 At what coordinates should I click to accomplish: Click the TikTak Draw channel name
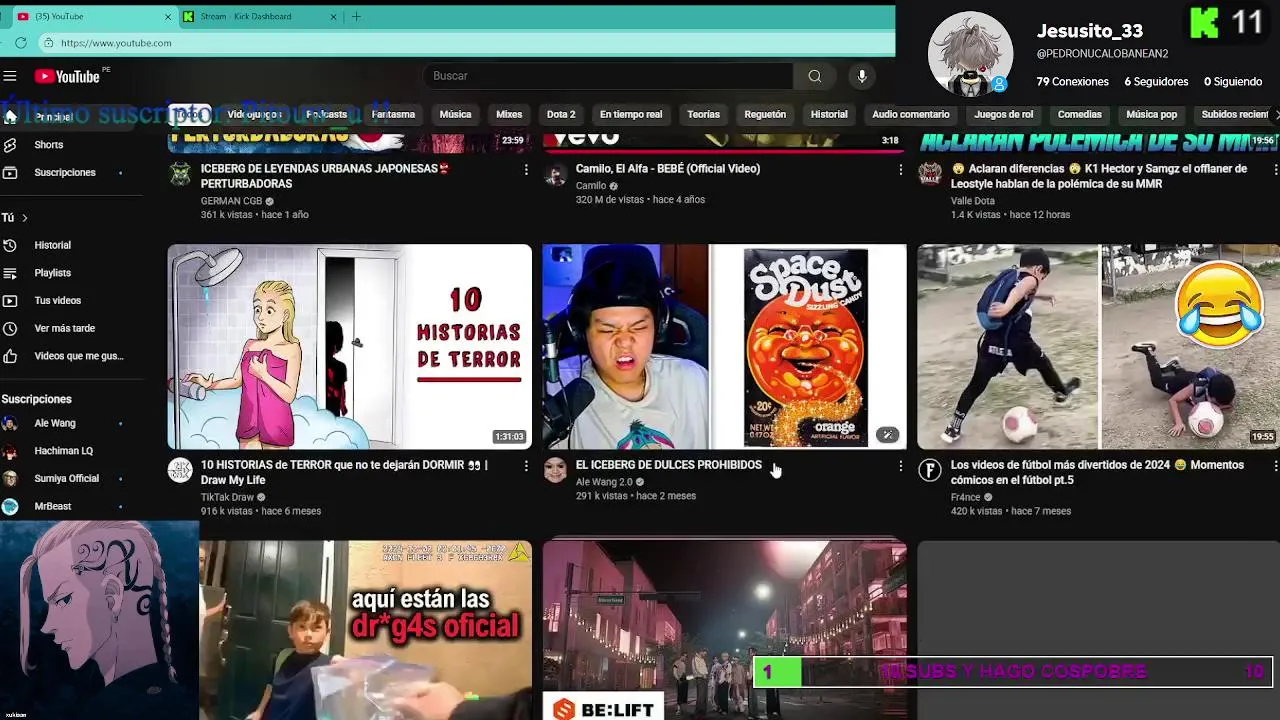click(227, 497)
